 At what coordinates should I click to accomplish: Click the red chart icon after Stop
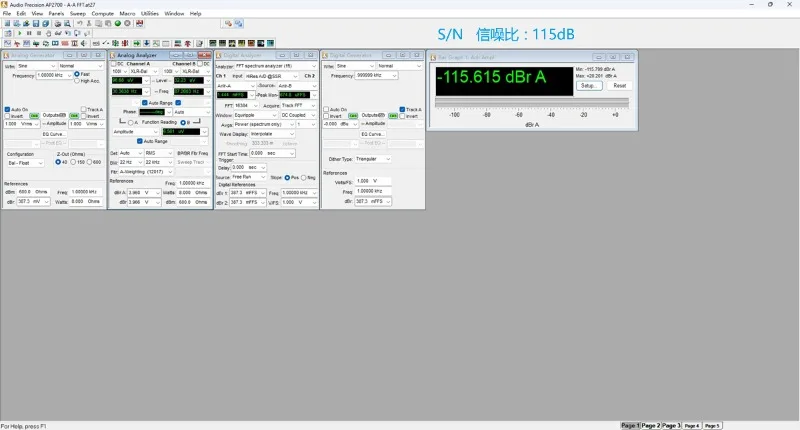coord(139,23)
